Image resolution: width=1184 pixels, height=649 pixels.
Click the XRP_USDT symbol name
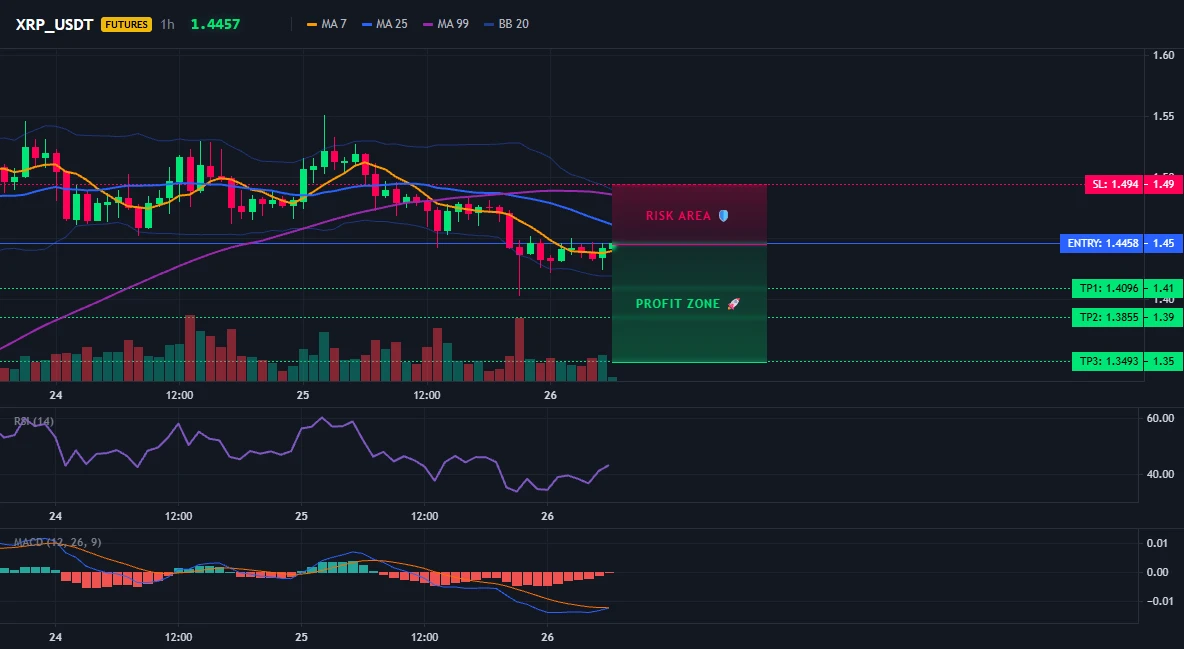54,24
